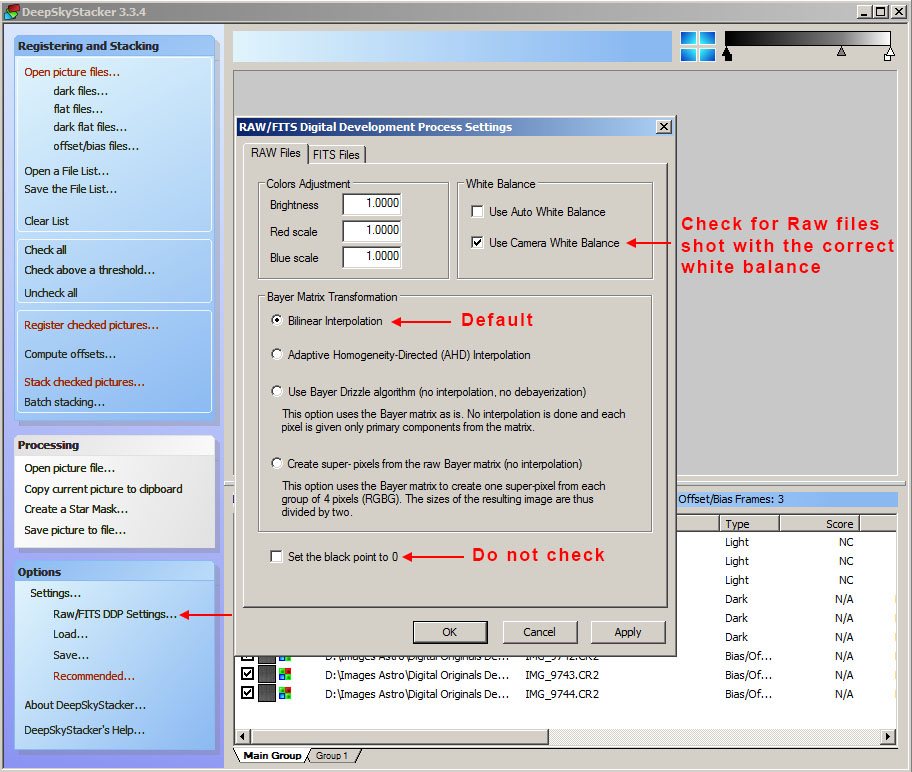Click the Bayer color icon of IMG_9743.CR2 row
912x772 pixels.
click(x=285, y=674)
